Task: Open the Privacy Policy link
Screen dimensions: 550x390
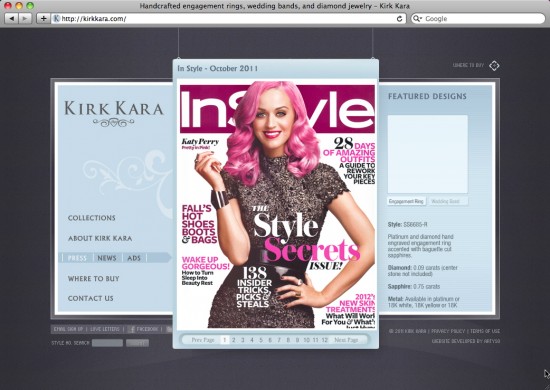Action: coord(448,331)
